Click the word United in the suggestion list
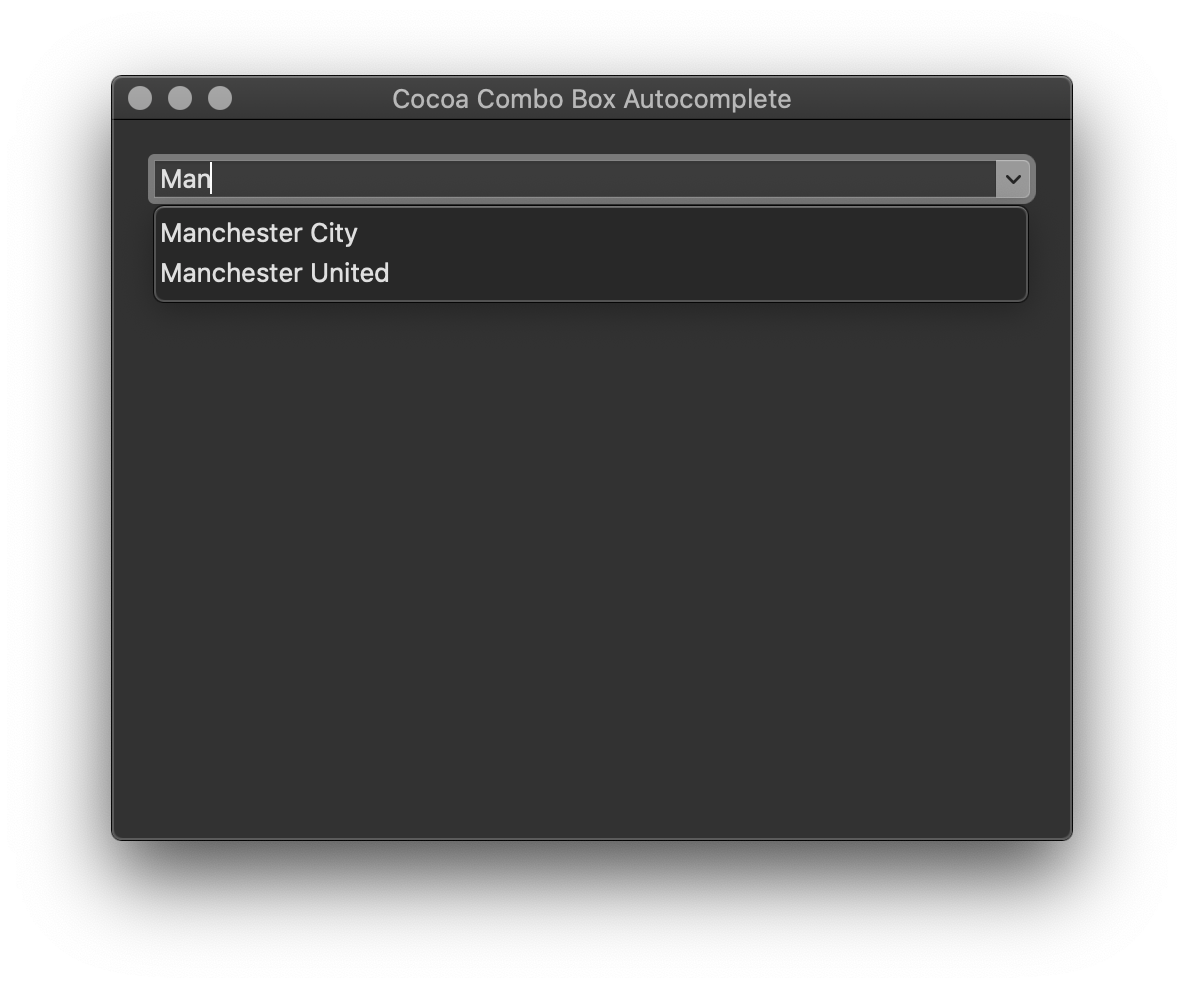The image size is (1184, 988). (x=350, y=273)
